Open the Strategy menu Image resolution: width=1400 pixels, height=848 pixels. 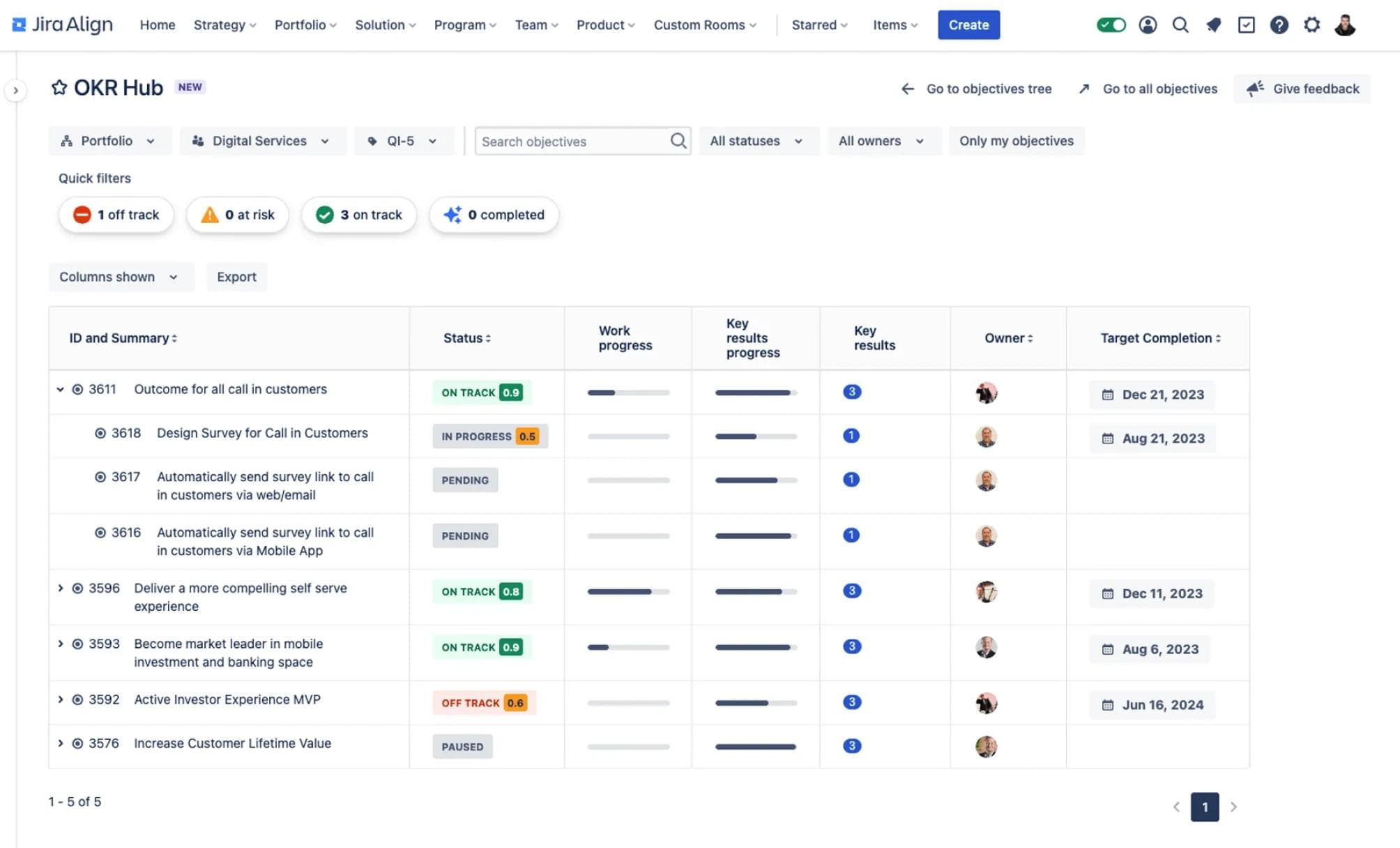pyautogui.click(x=223, y=24)
